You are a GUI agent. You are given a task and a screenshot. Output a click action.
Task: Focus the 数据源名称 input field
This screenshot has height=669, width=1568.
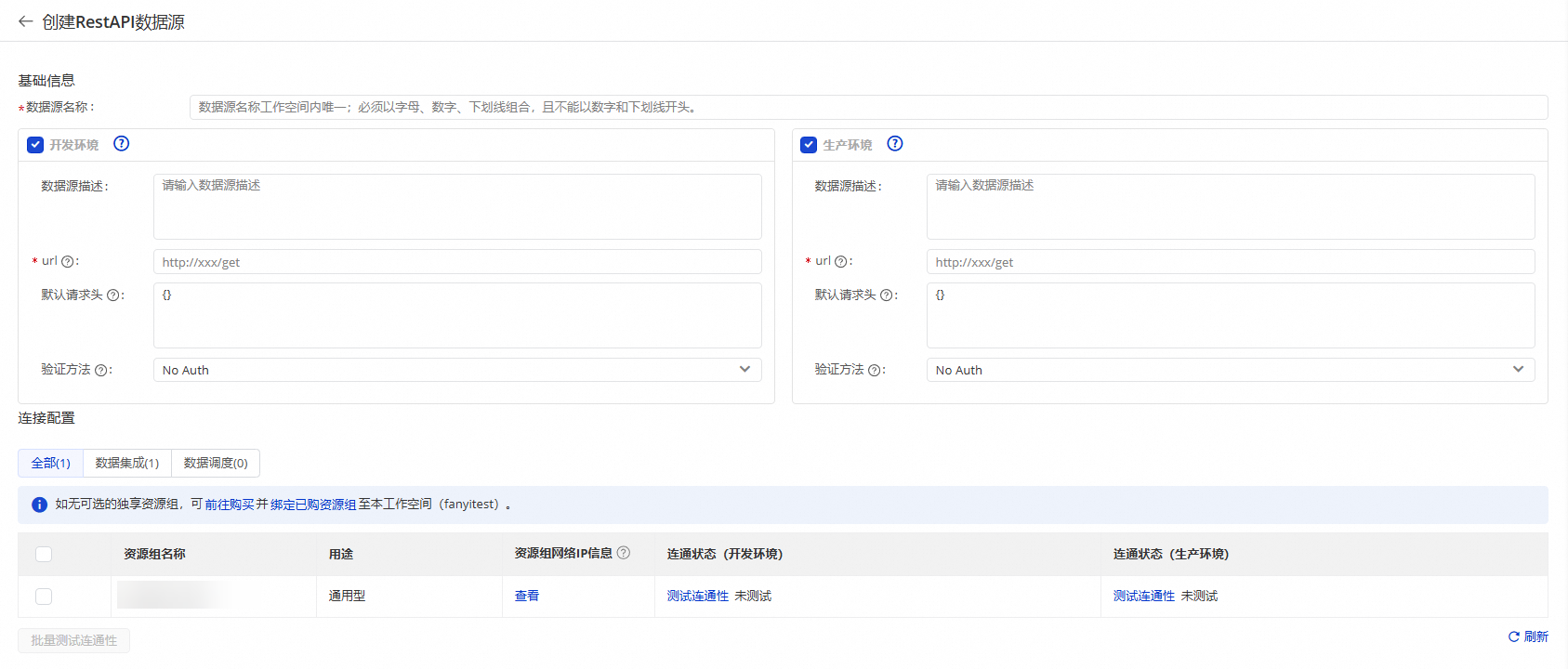[869, 107]
